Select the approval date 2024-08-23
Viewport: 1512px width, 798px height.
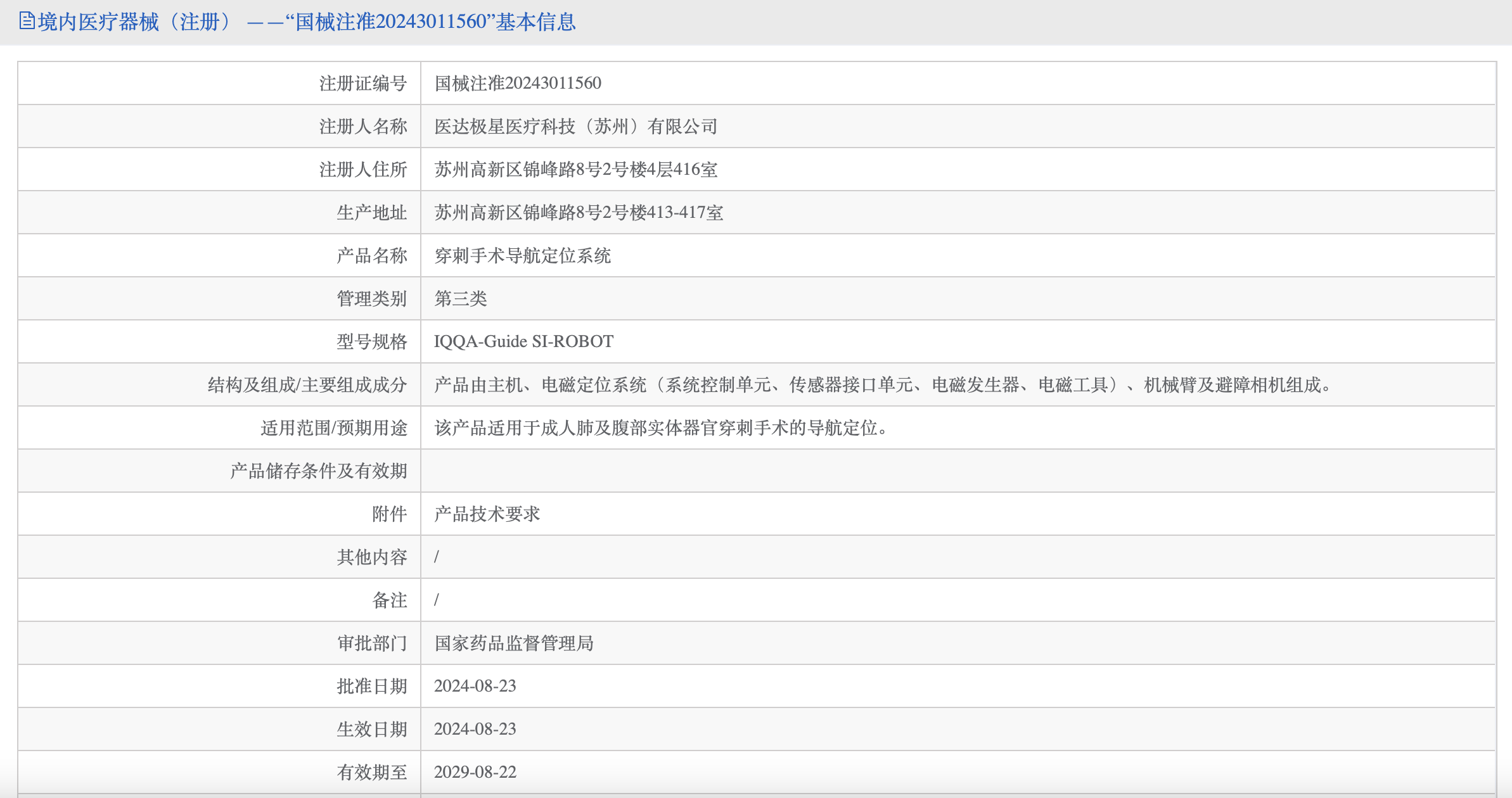pos(475,686)
